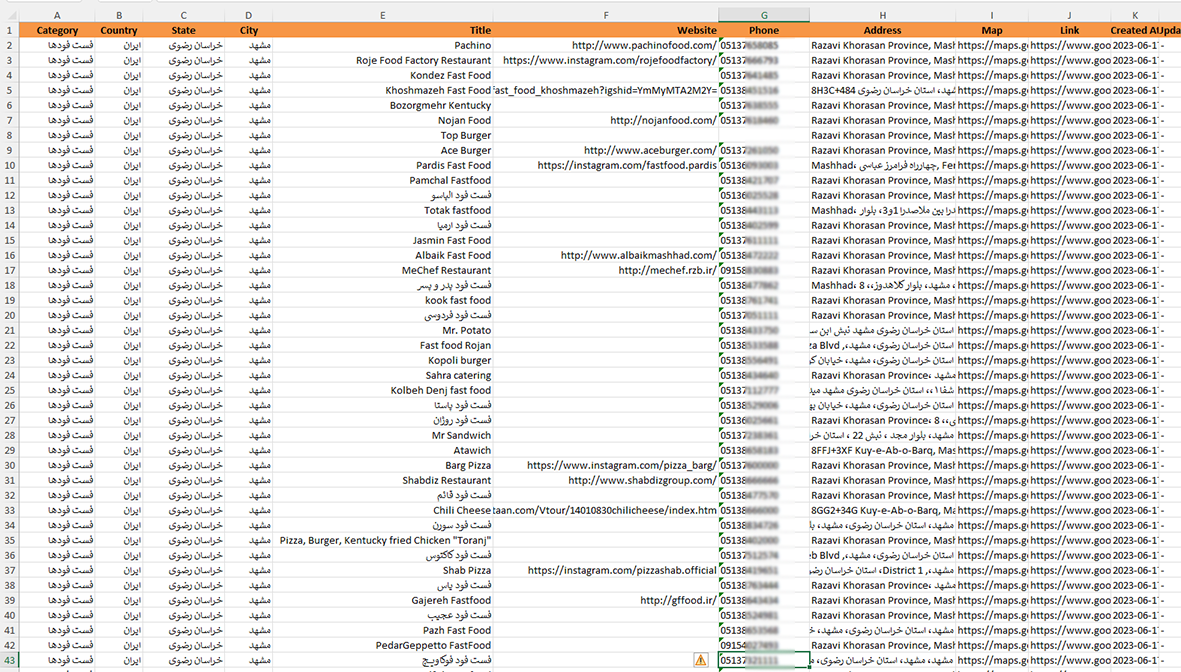This screenshot has width=1181, height=672.
Task: Select row 30 using its row number
Action: (9, 465)
